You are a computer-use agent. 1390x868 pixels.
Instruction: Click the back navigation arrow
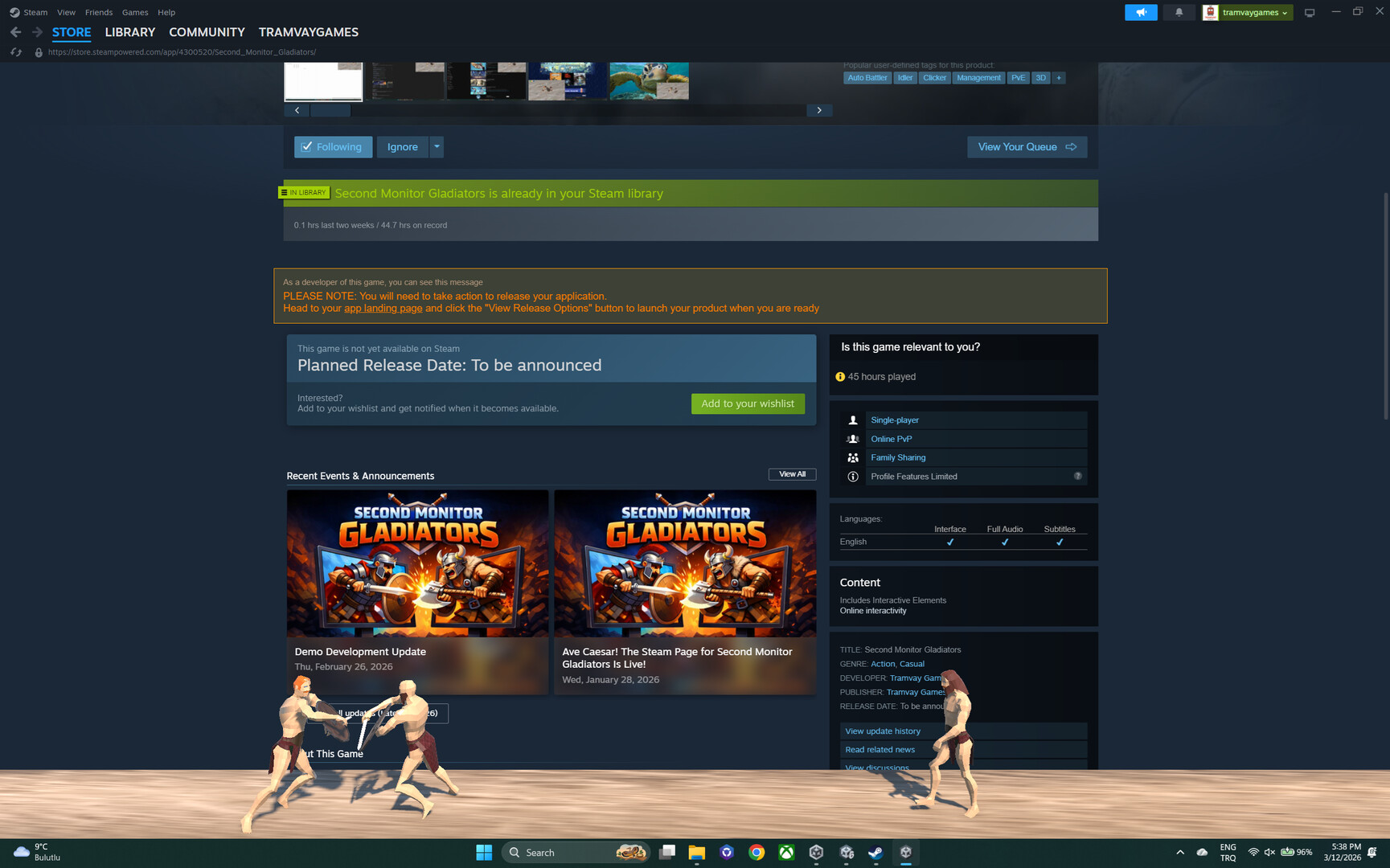point(15,32)
